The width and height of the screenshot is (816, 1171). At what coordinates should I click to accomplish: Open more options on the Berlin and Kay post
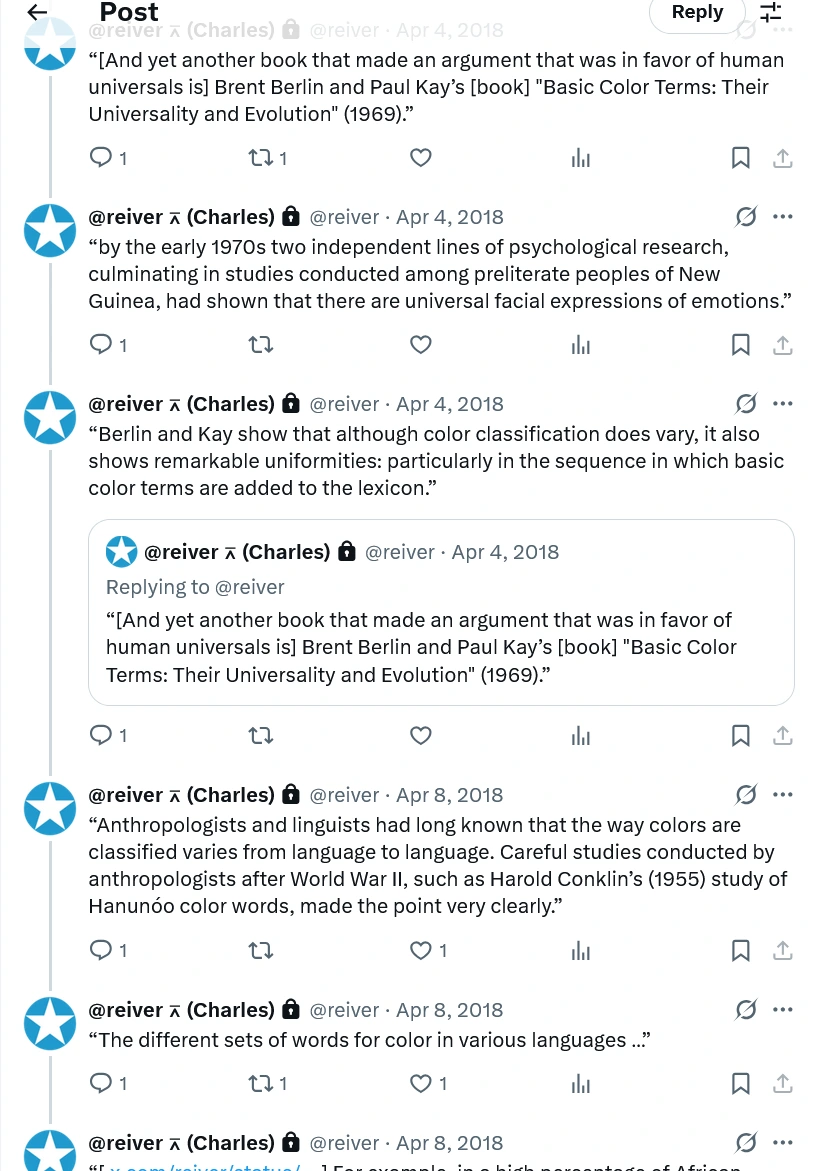[783, 404]
